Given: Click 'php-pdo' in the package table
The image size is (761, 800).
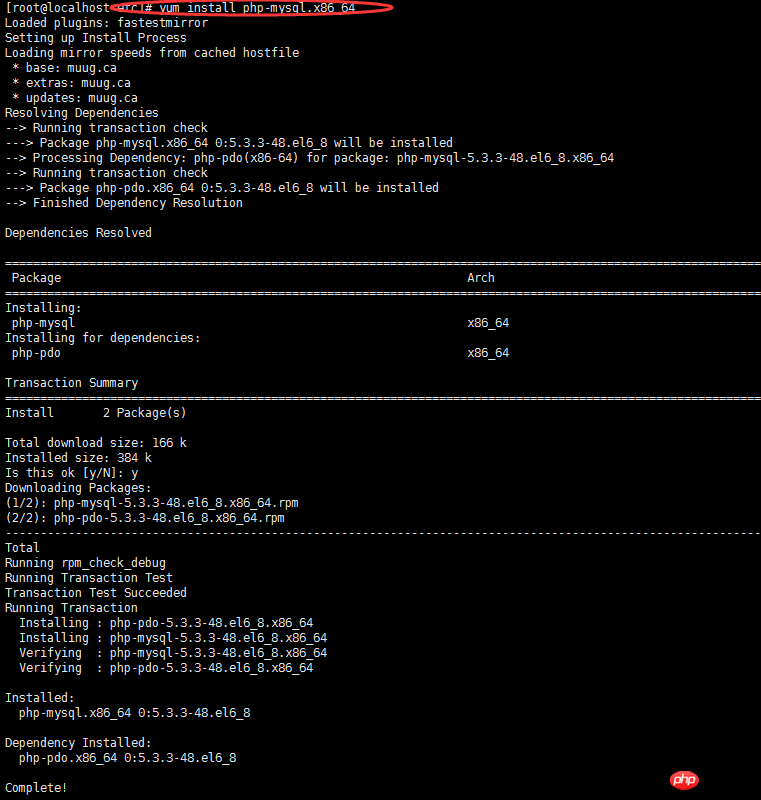Looking at the screenshot, I should [x=36, y=353].
